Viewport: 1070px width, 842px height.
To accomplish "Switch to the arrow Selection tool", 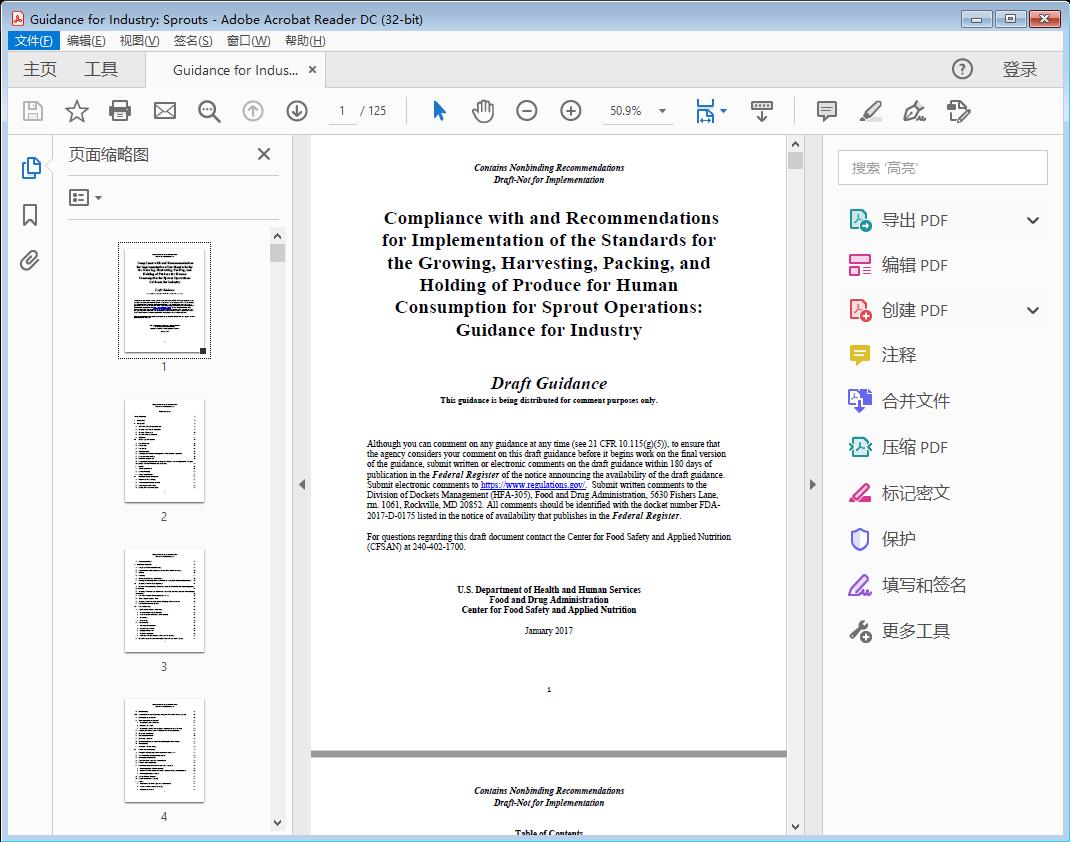I will [438, 111].
